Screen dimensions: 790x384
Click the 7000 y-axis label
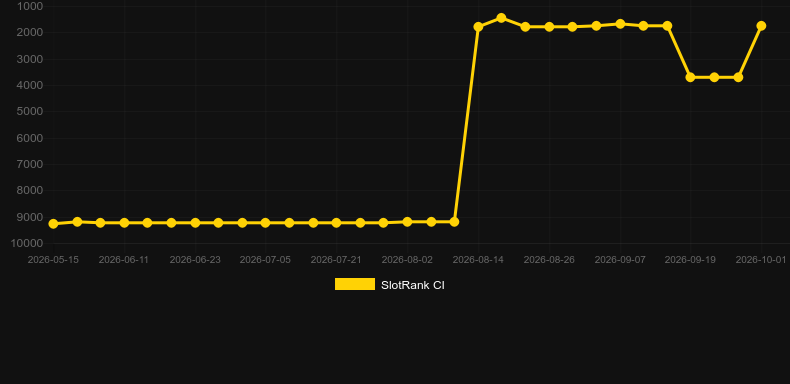click(x=30, y=164)
